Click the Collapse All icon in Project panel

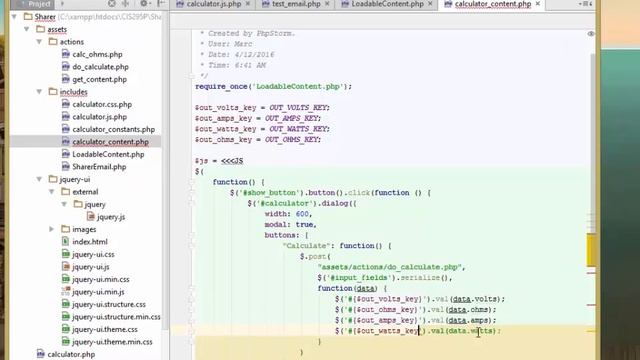[x=125, y=4]
